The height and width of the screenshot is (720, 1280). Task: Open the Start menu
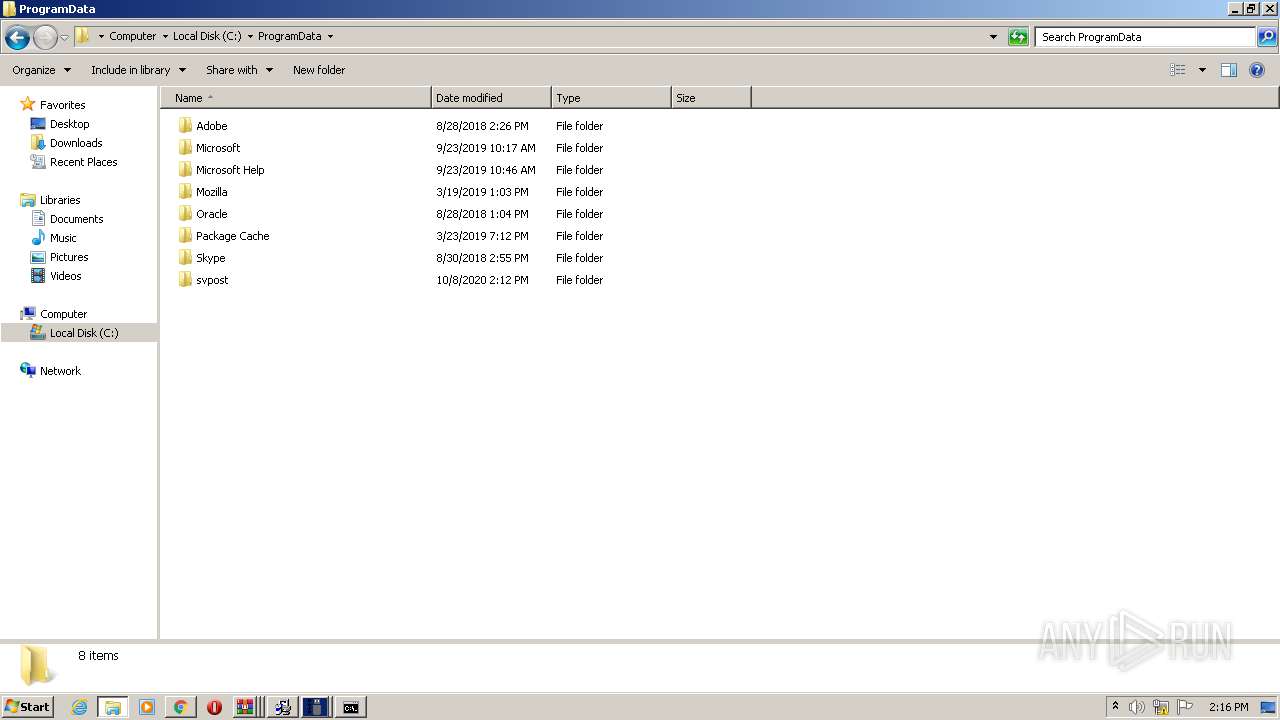tap(28, 707)
